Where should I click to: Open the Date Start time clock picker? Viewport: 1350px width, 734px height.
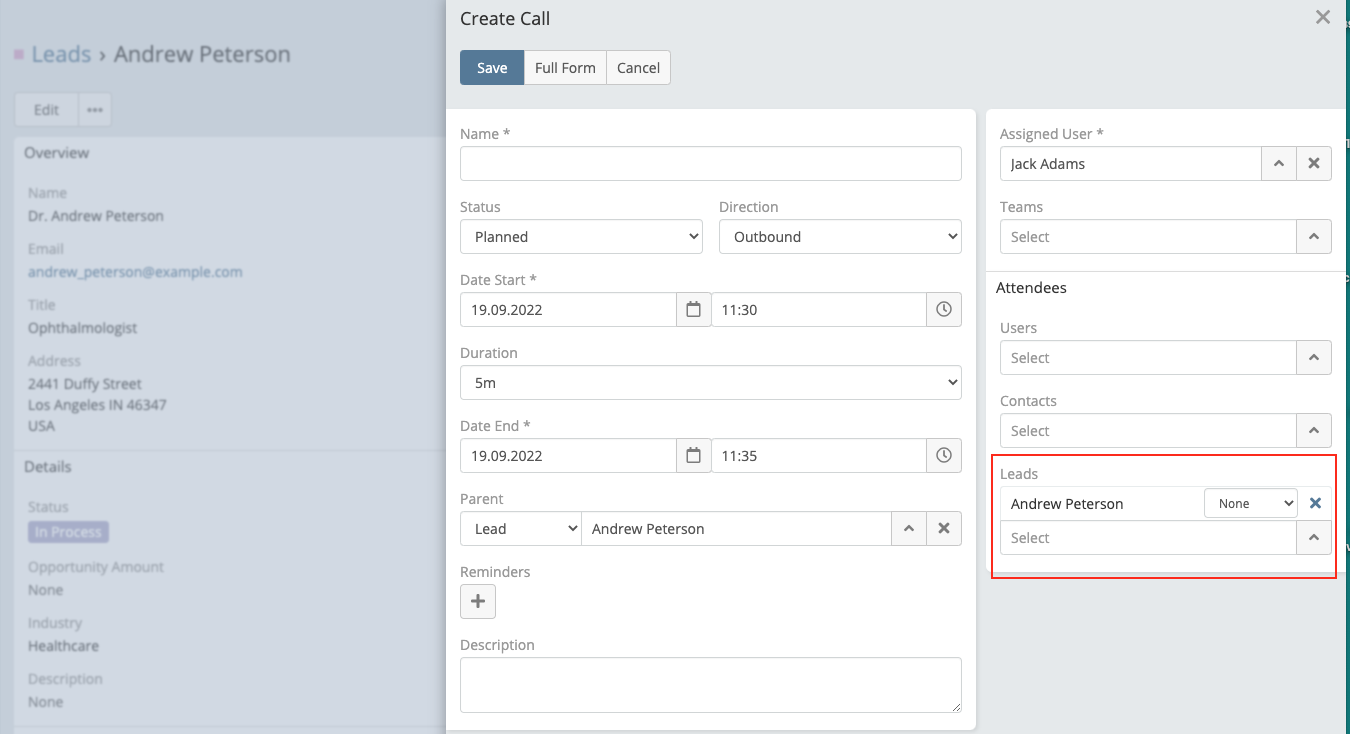coord(943,310)
